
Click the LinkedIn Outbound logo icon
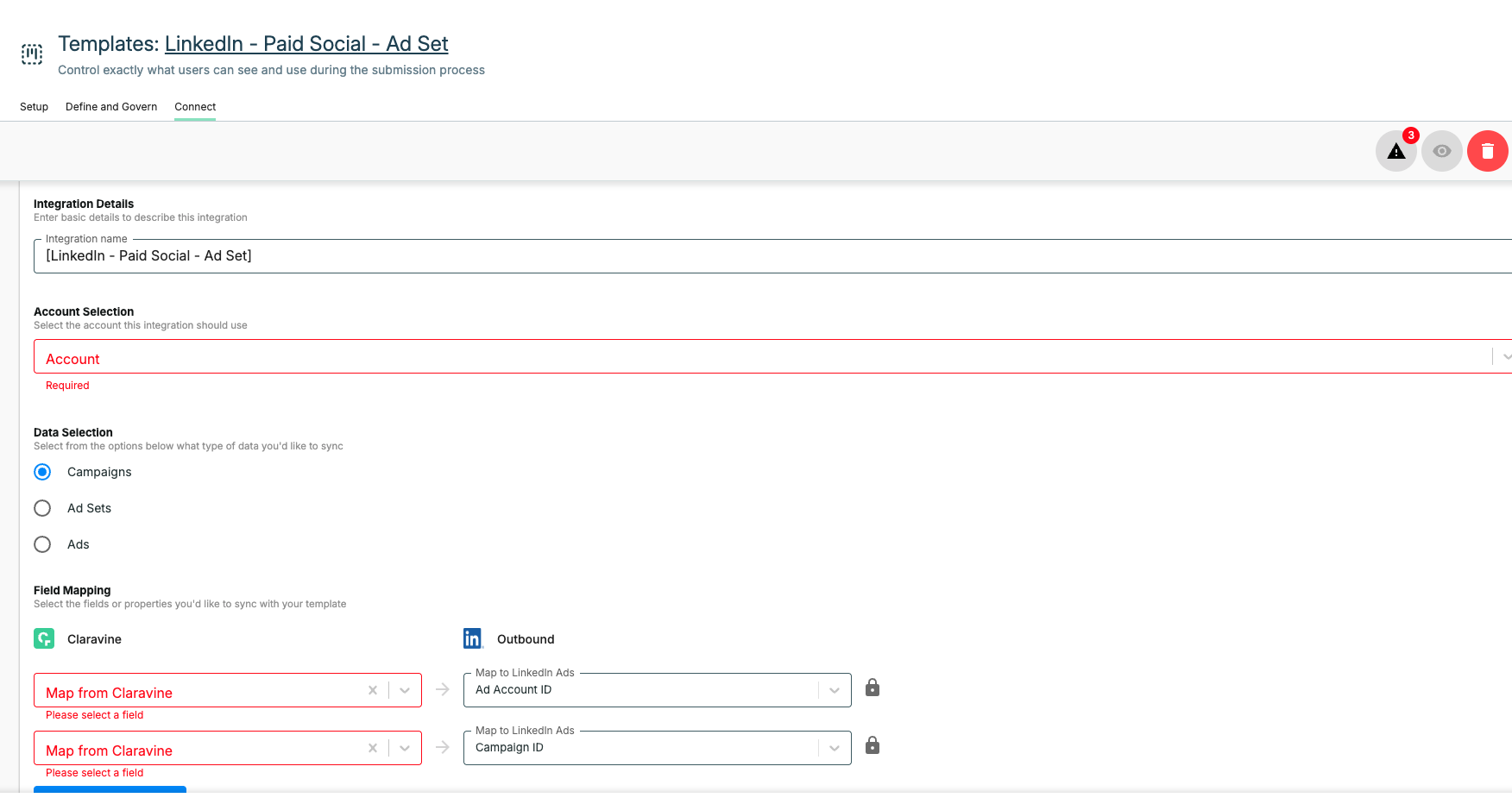[473, 638]
